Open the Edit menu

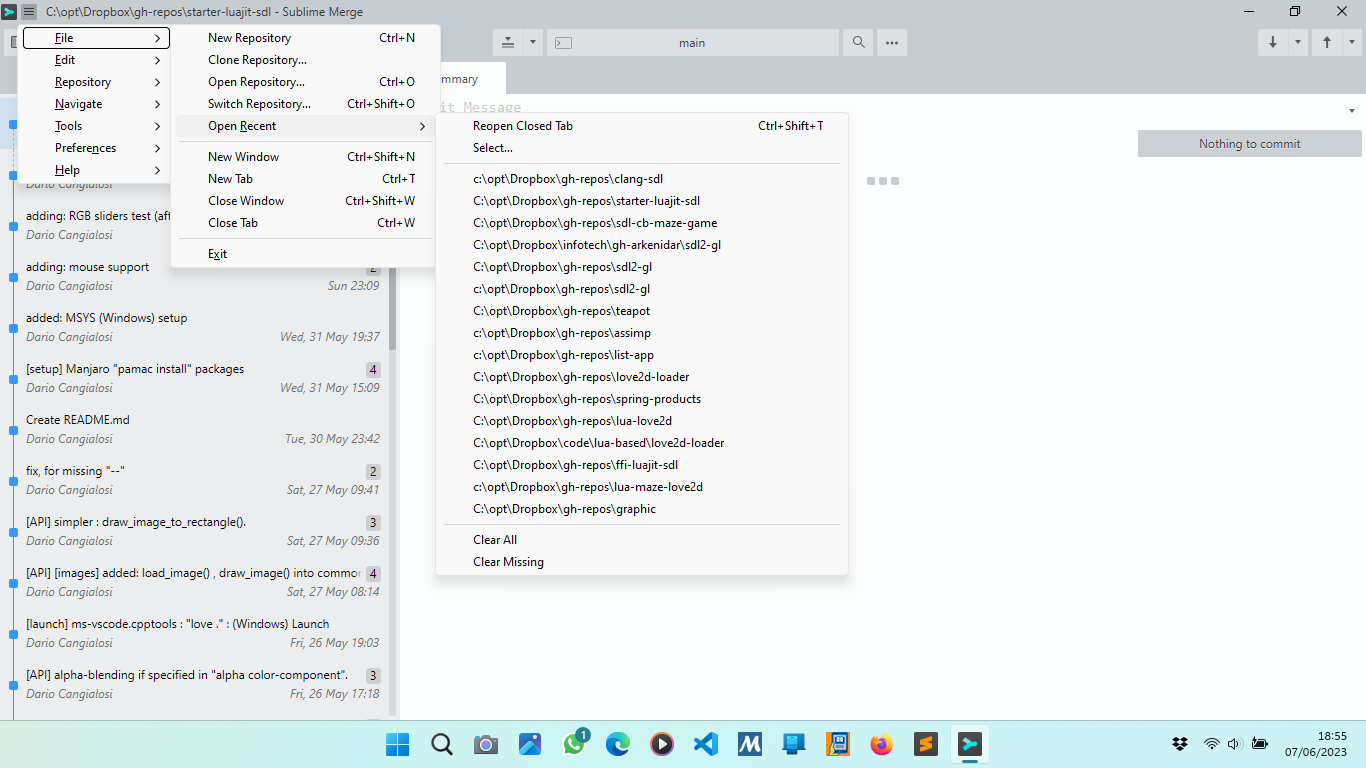(96, 60)
